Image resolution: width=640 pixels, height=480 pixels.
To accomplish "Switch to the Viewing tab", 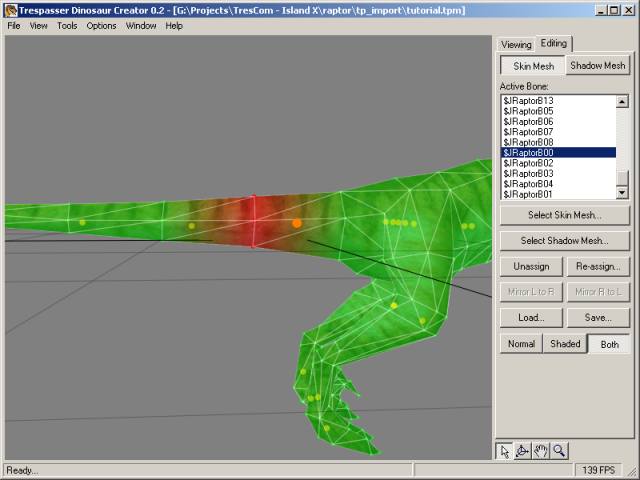I will (516, 44).
